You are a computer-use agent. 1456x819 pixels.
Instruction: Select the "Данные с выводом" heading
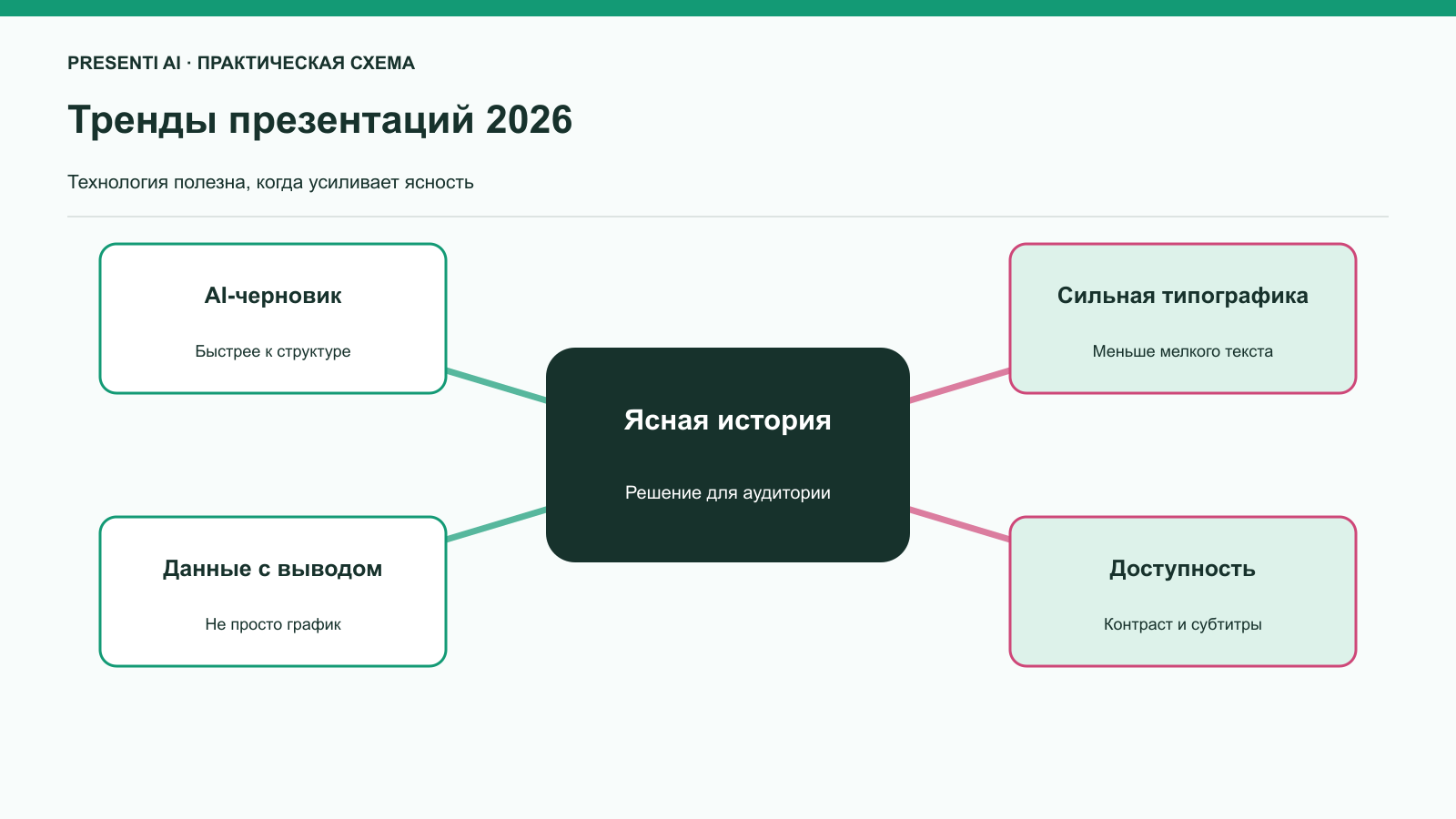pyautogui.click(x=273, y=569)
